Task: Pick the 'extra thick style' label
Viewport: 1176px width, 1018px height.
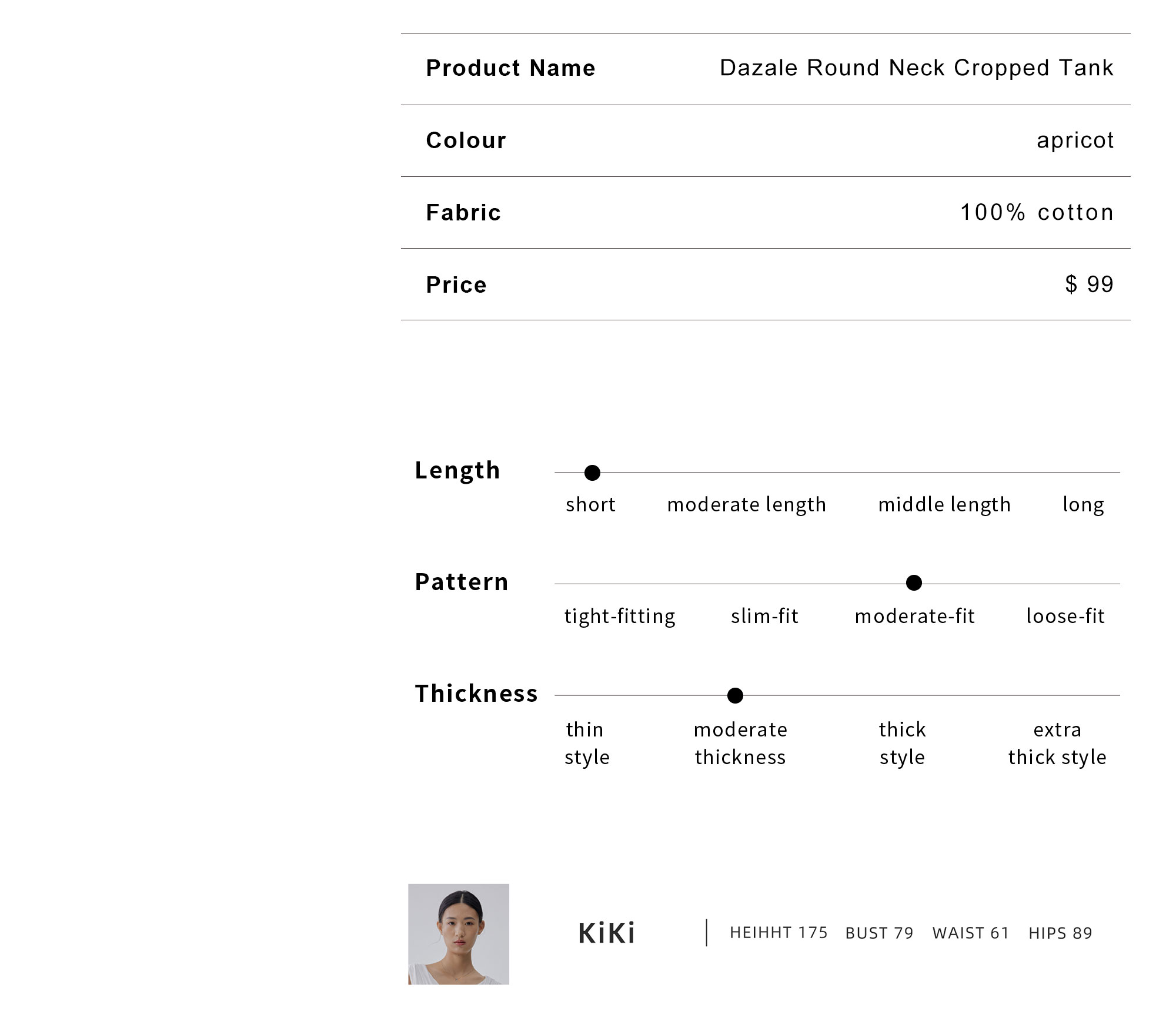Action: tap(1057, 743)
